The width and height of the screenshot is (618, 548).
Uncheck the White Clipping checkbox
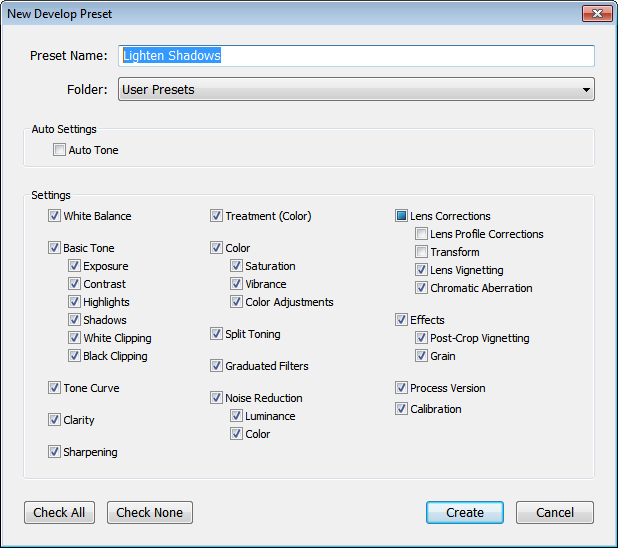pyautogui.click(x=74, y=337)
